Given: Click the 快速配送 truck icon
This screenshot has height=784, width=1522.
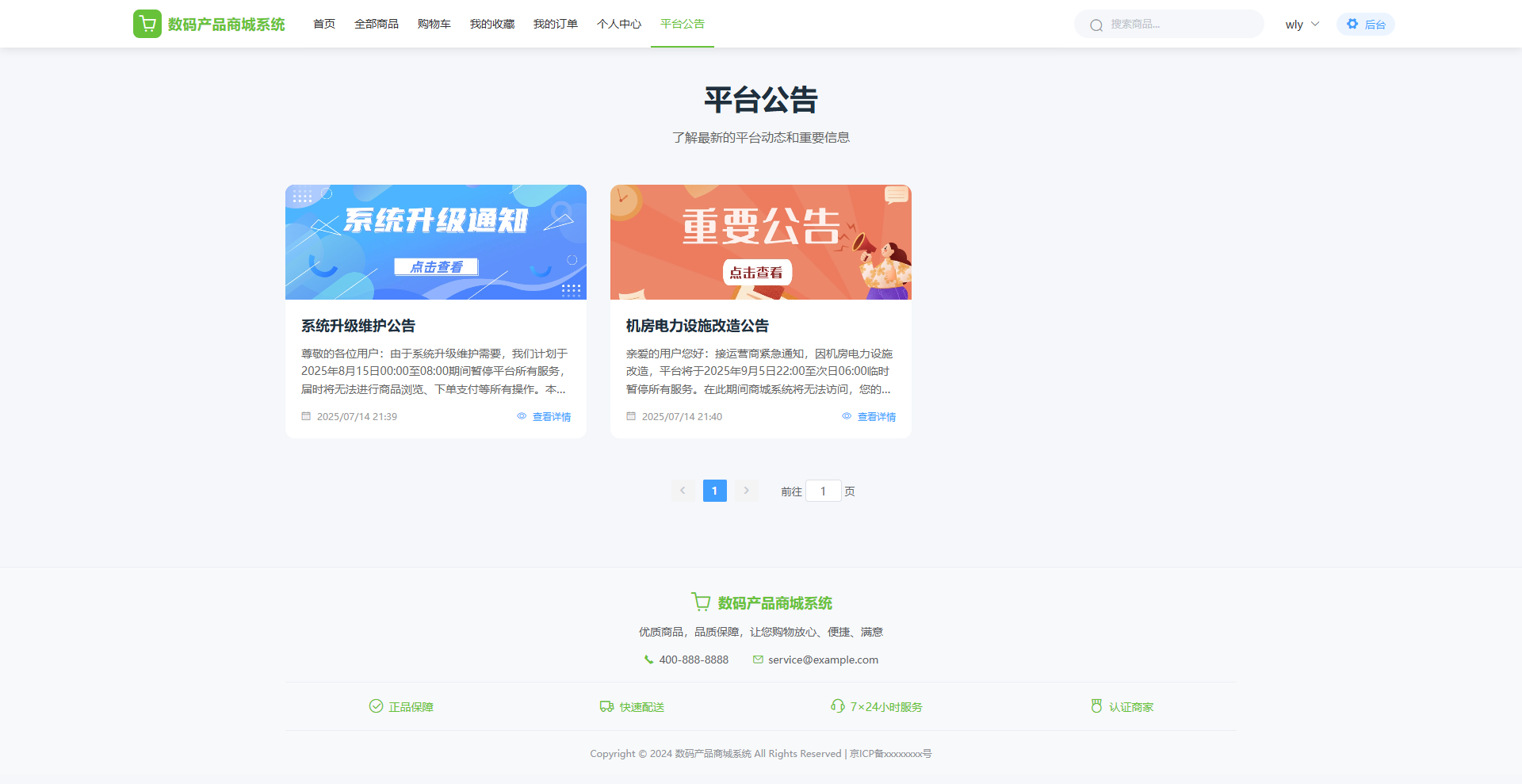Looking at the screenshot, I should [x=606, y=706].
